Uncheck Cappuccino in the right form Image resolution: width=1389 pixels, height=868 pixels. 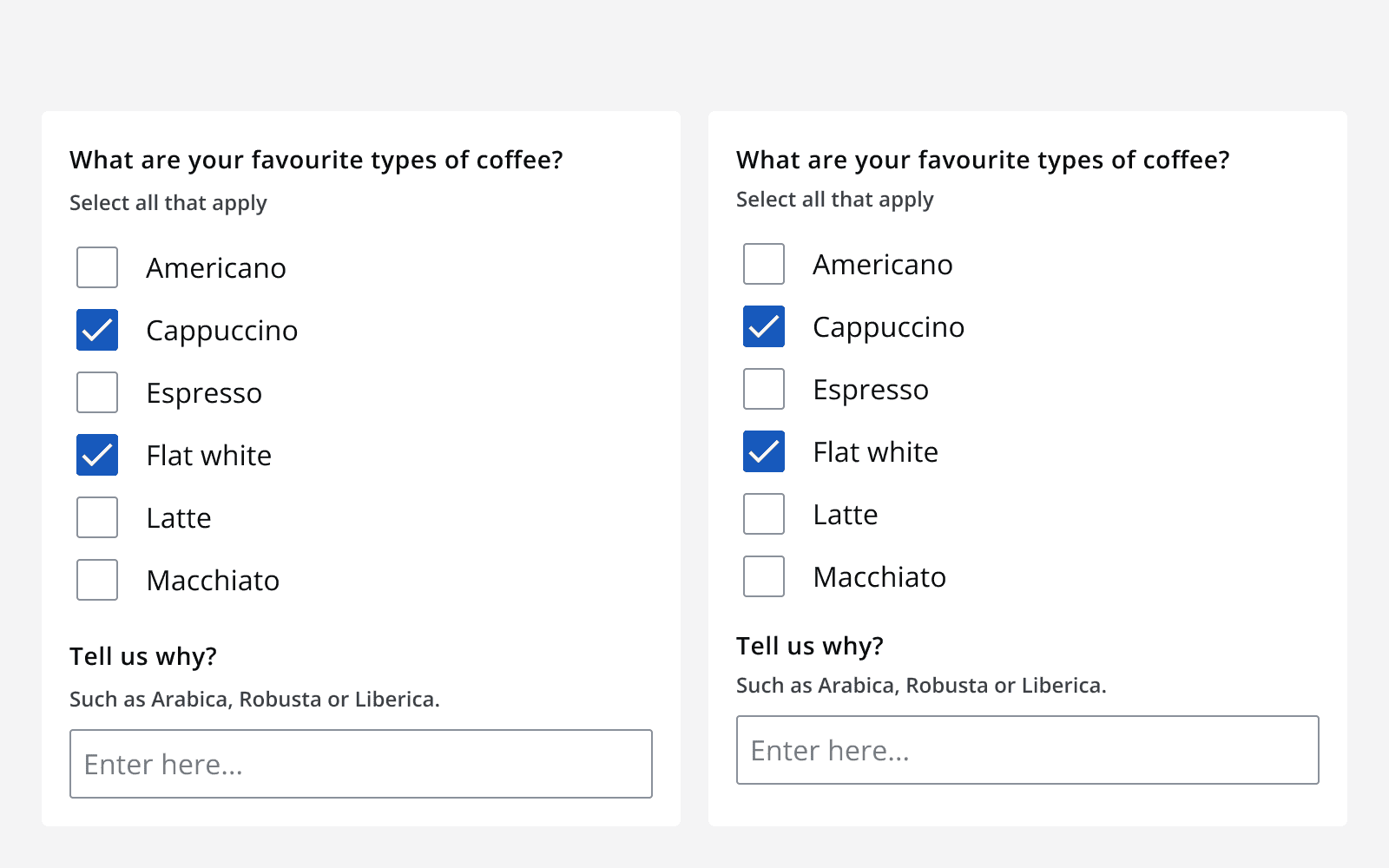pyautogui.click(x=763, y=326)
